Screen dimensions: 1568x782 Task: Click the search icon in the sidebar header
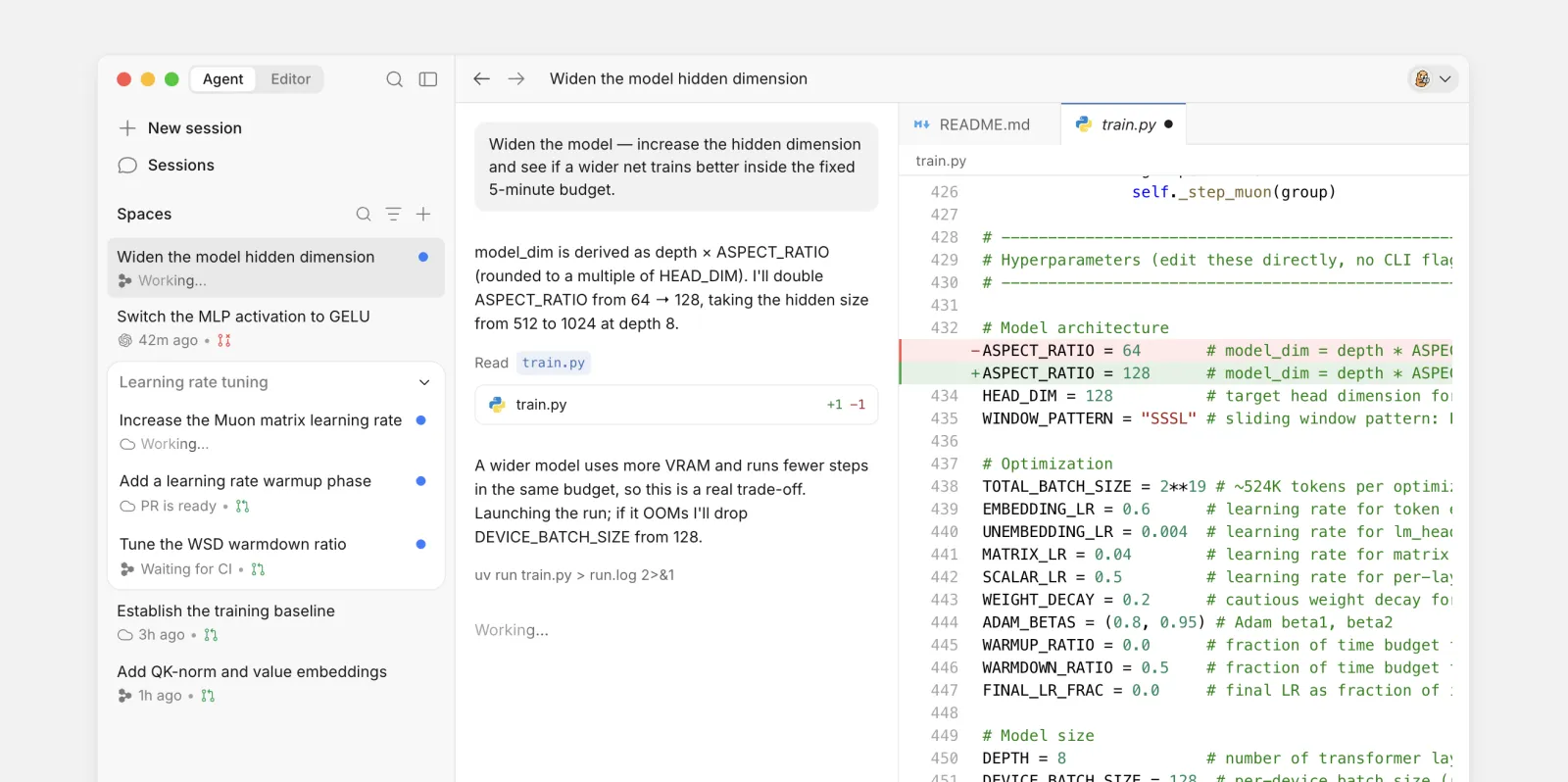pyautogui.click(x=394, y=79)
